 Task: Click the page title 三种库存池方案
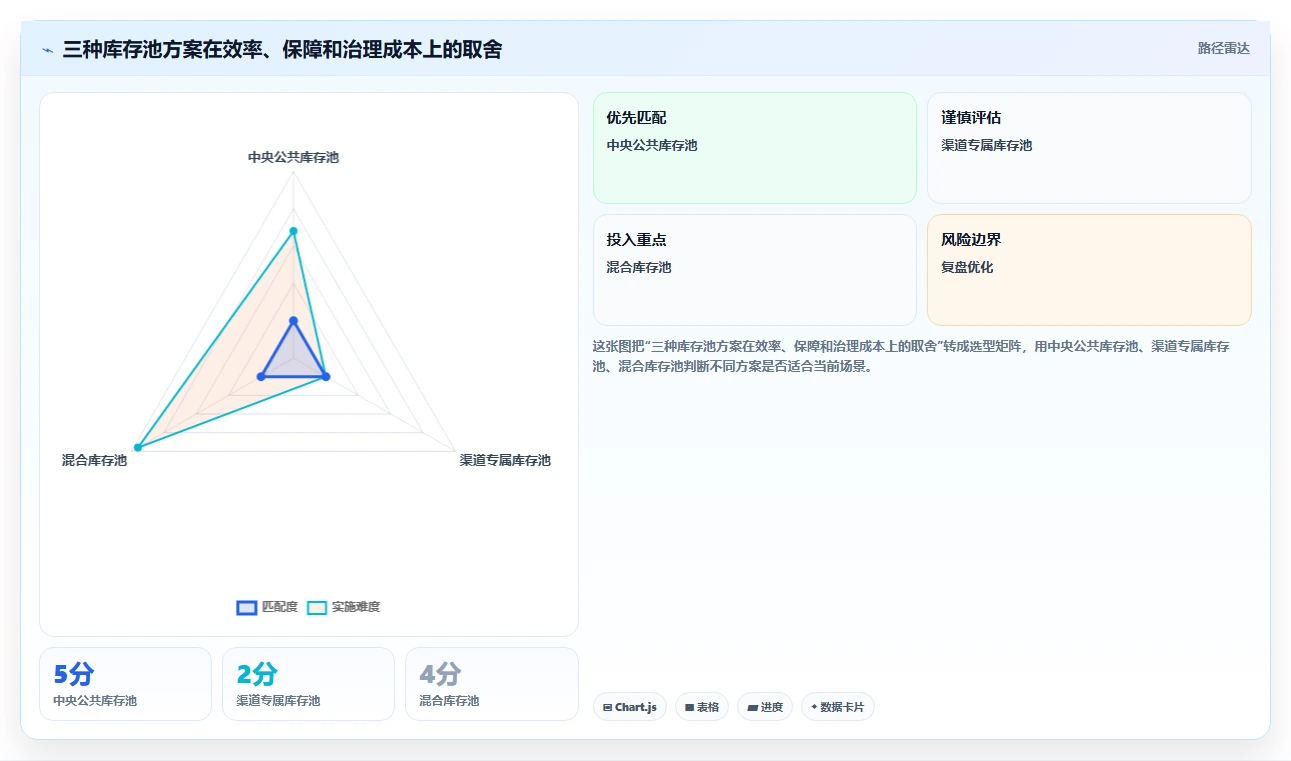[x=282, y=49]
